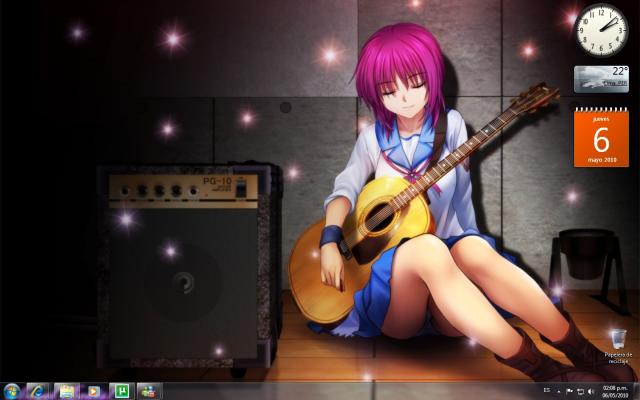Open the taskbar clock showing 02:08 p.m.
The width and height of the screenshot is (640, 400).
pos(615,391)
